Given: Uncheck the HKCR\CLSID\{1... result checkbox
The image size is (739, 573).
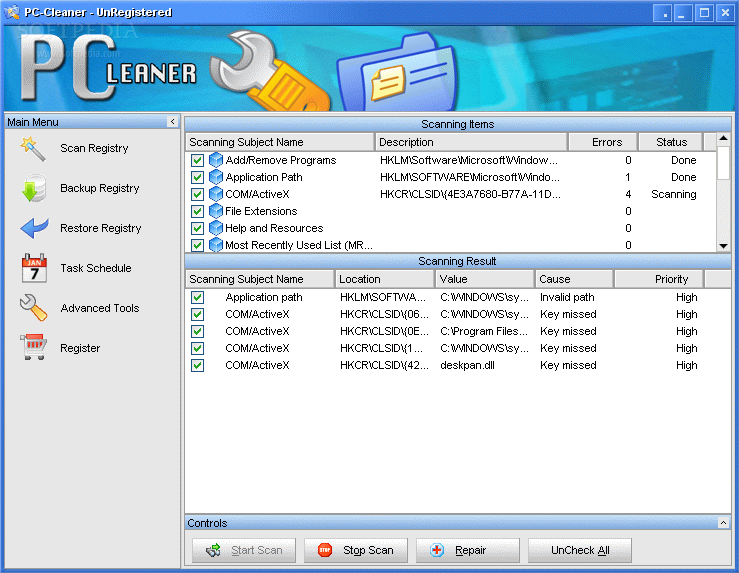Looking at the screenshot, I should (197, 348).
